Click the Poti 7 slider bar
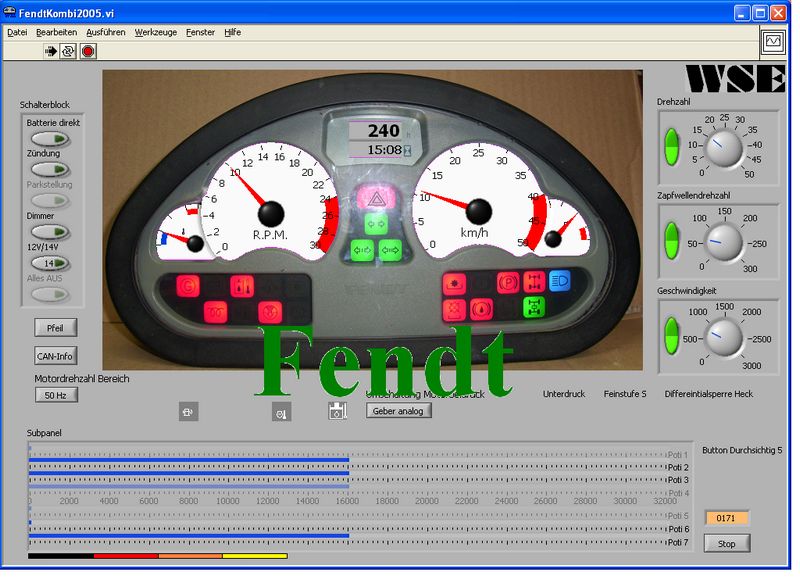The width and height of the screenshot is (800, 587). click(x=348, y=536)
